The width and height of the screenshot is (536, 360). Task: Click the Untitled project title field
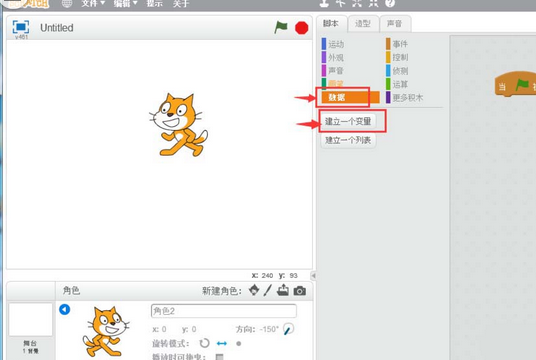click(x=57, y=28)
